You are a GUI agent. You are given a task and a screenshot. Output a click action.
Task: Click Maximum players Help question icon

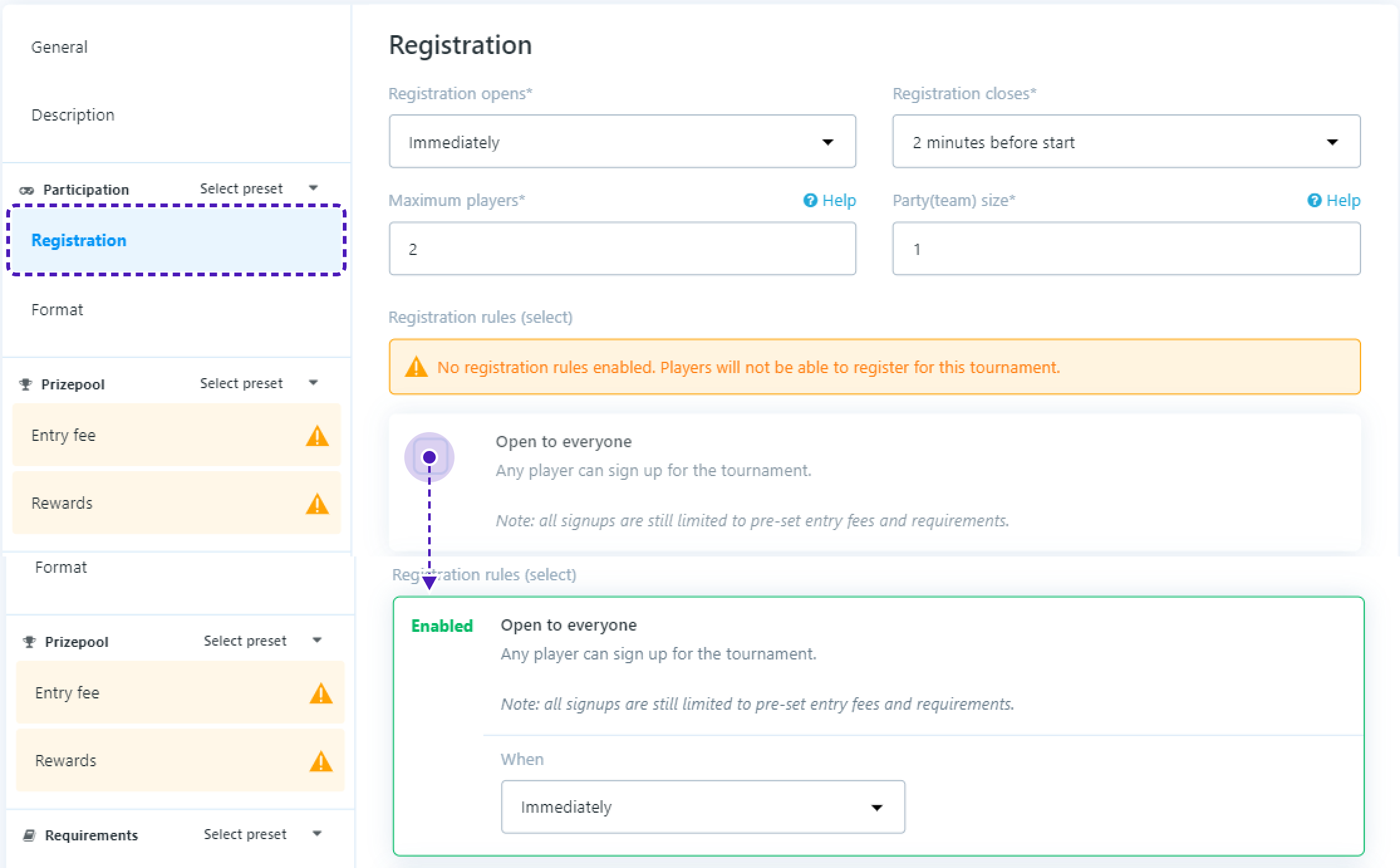(x=810, y=200)
